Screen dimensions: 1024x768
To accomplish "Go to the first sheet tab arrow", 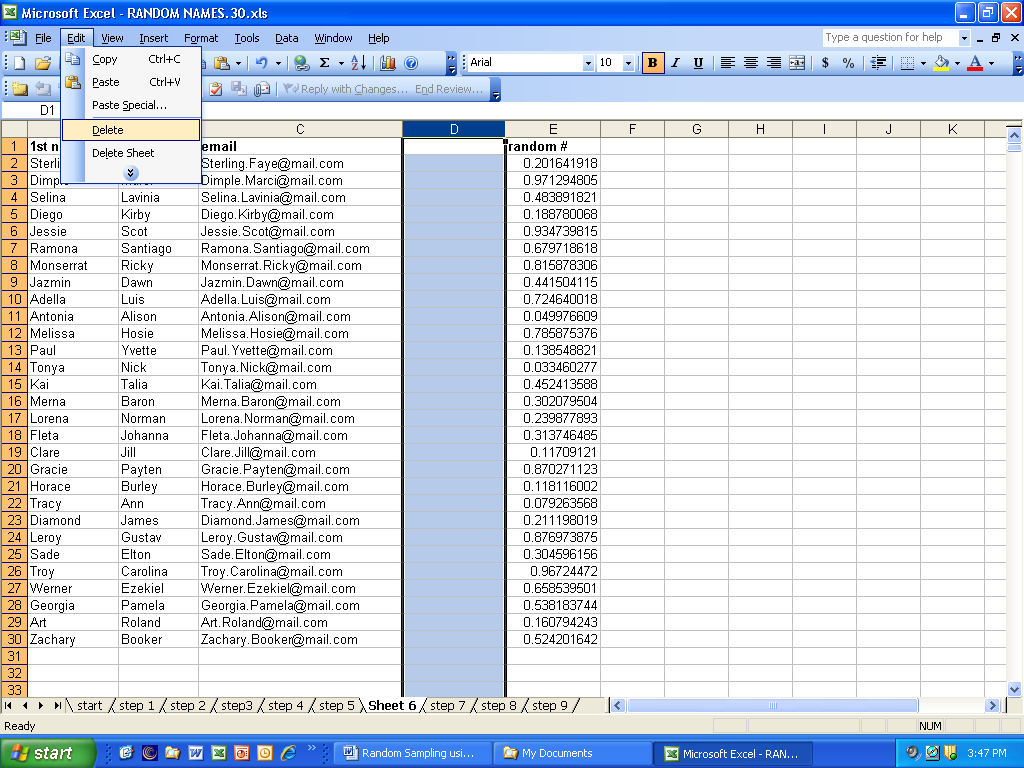I will coord(8,705).
